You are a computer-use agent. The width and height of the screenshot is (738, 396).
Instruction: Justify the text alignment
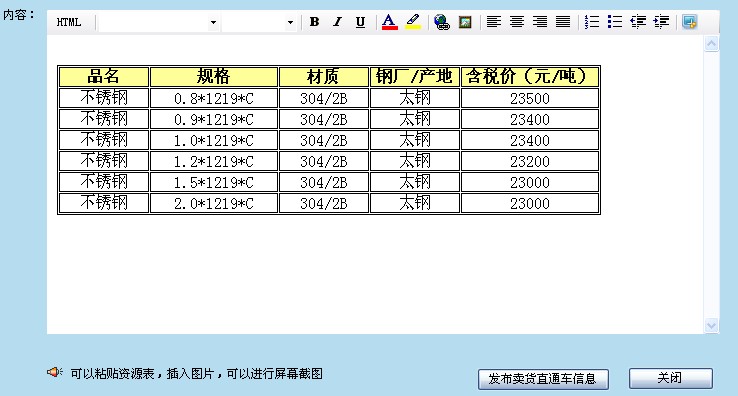[563, 22]
